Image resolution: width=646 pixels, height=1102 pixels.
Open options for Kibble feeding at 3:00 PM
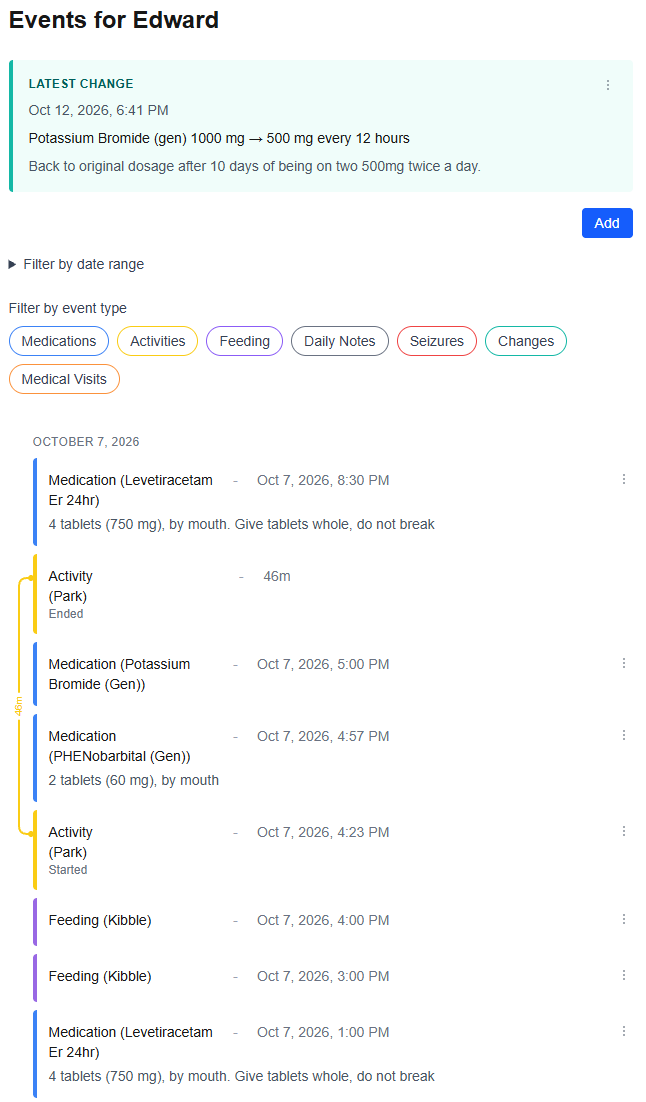coord(624,975)
